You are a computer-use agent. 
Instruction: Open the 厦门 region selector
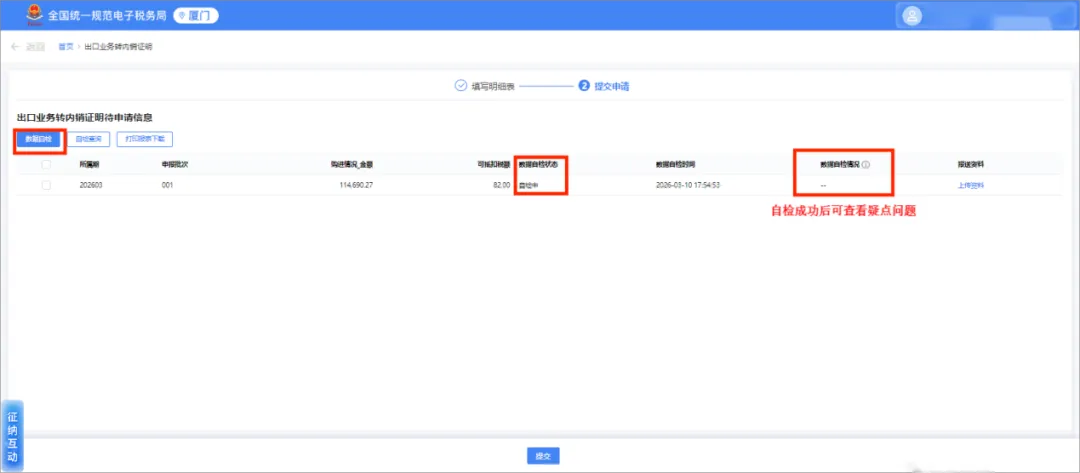click(196, 16)
